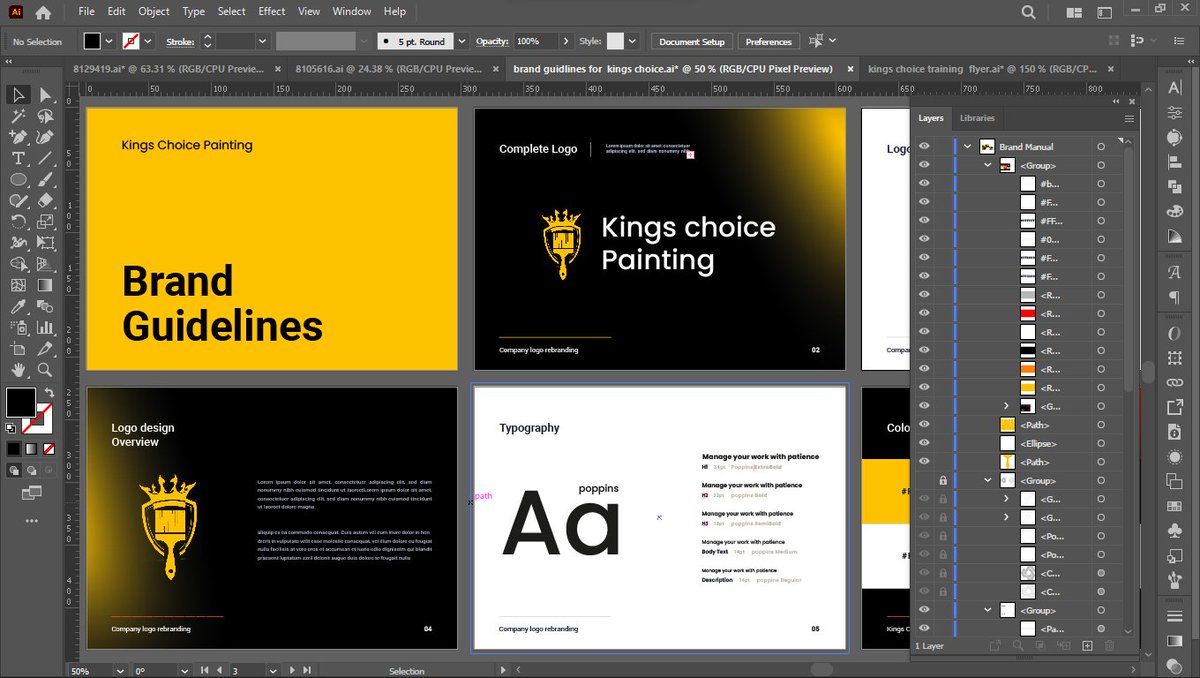Select the Lasso tool
1200x678 pixels.
(45, 116)
